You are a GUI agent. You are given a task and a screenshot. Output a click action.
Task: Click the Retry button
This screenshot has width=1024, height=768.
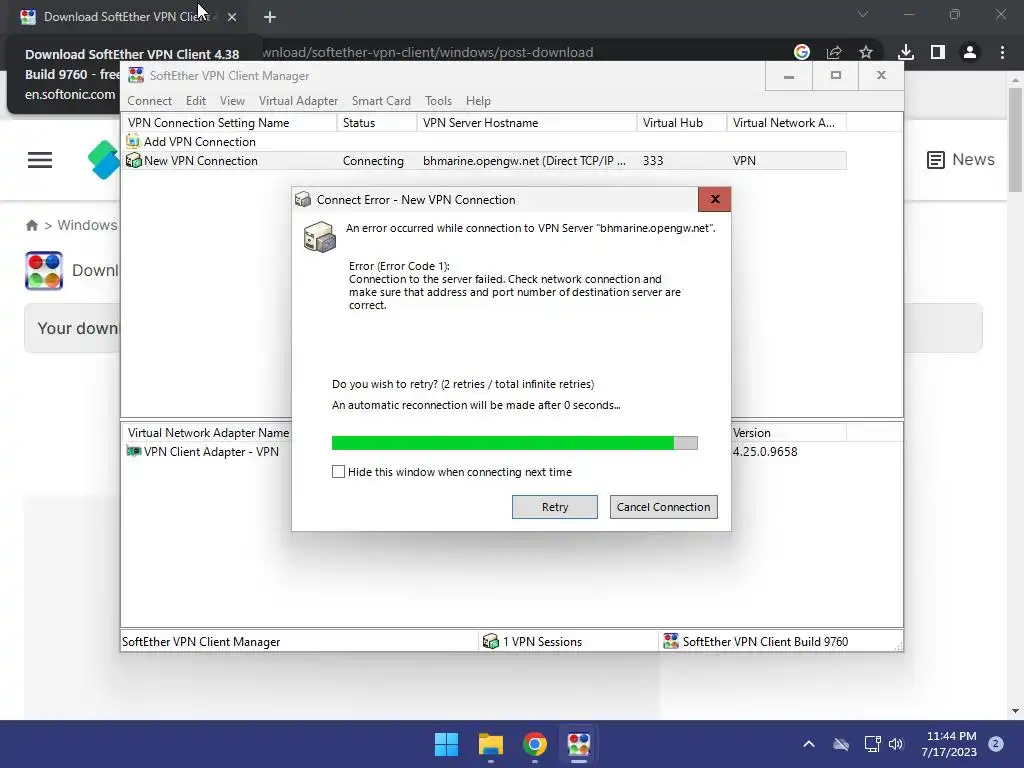(554, 507)
